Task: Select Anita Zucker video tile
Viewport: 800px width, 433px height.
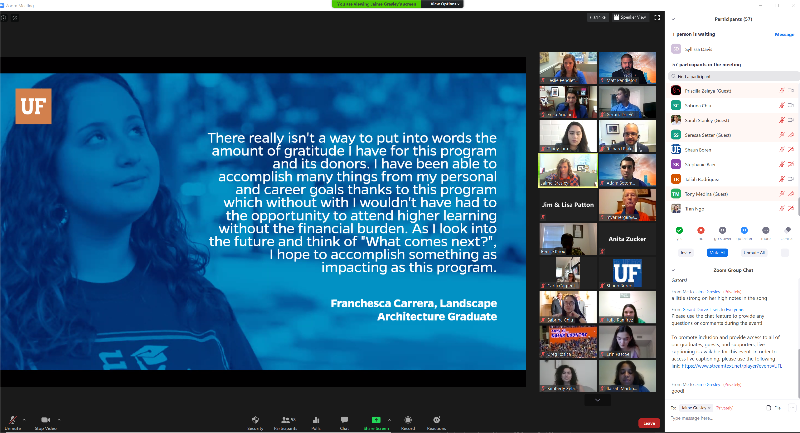Action: (x=627, y=239)
